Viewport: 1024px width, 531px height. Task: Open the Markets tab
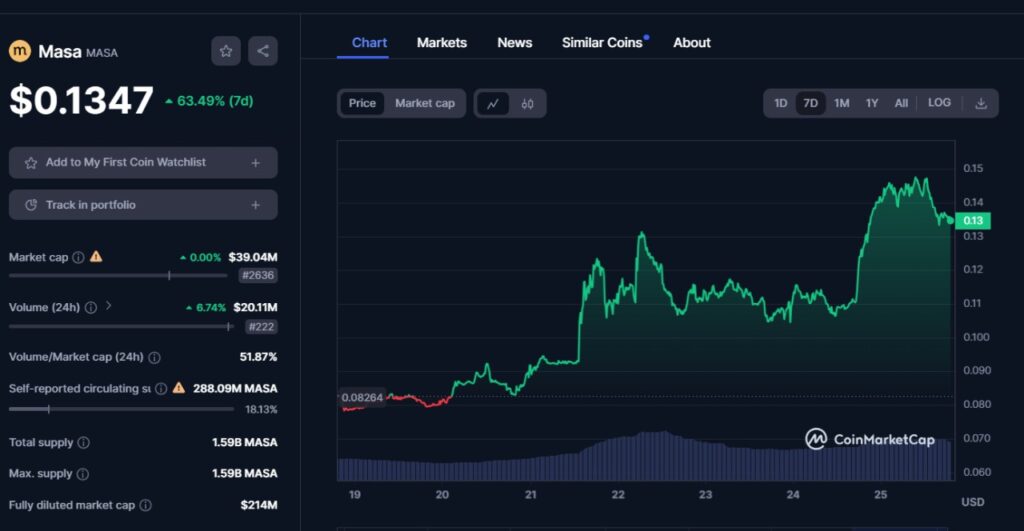[x=441, y=42]
